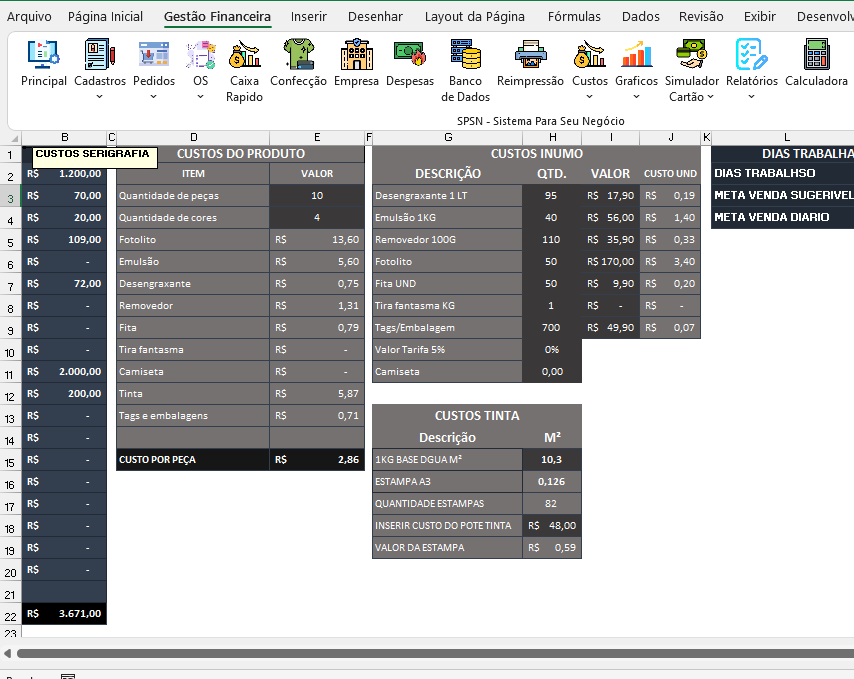Launch the Calculadora icon
This screenshot has height=679, width=854.
[816, 54]
